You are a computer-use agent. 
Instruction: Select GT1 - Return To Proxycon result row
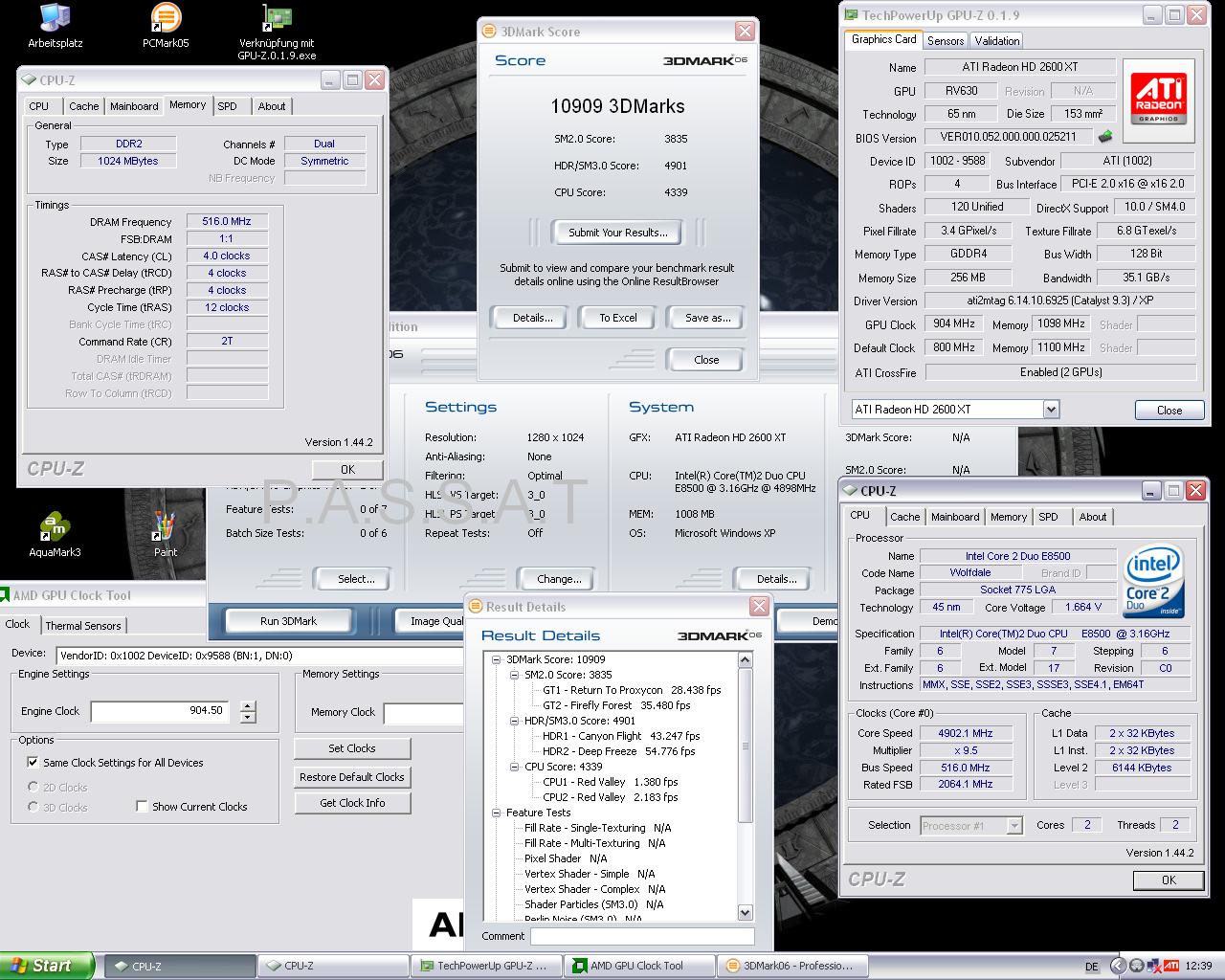click(x=632, y=690)
